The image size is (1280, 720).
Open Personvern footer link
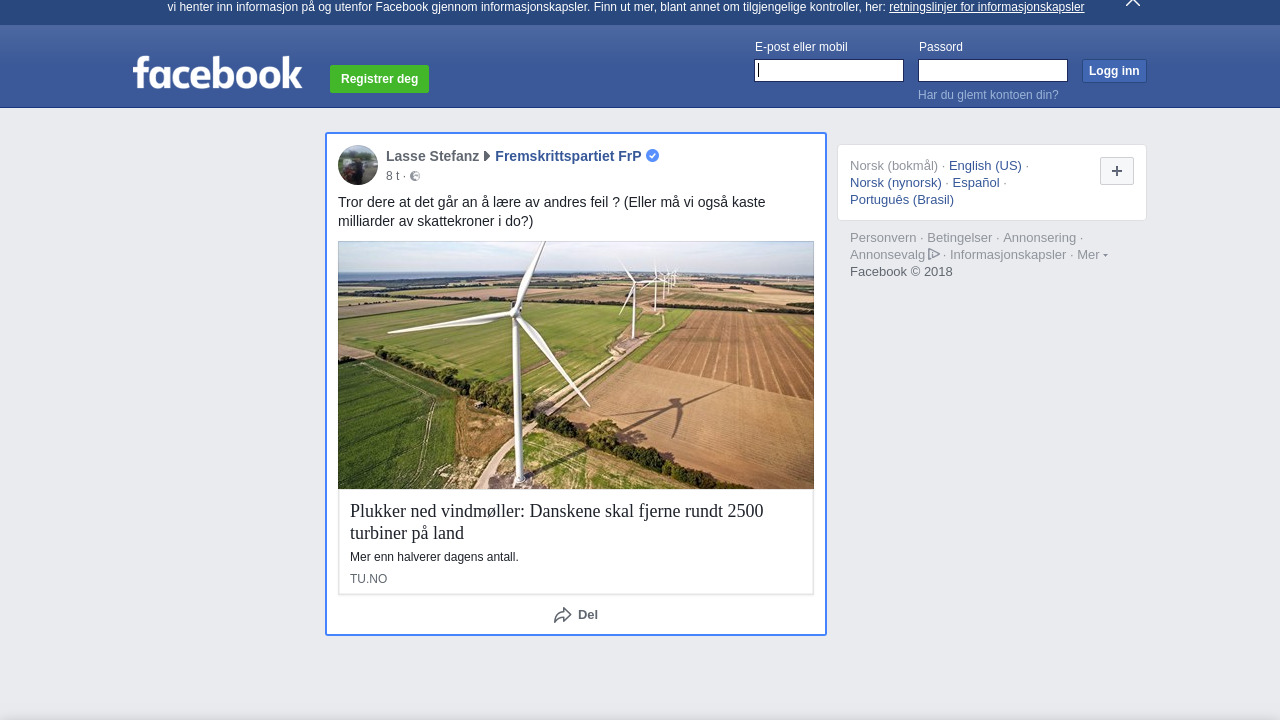883,238
